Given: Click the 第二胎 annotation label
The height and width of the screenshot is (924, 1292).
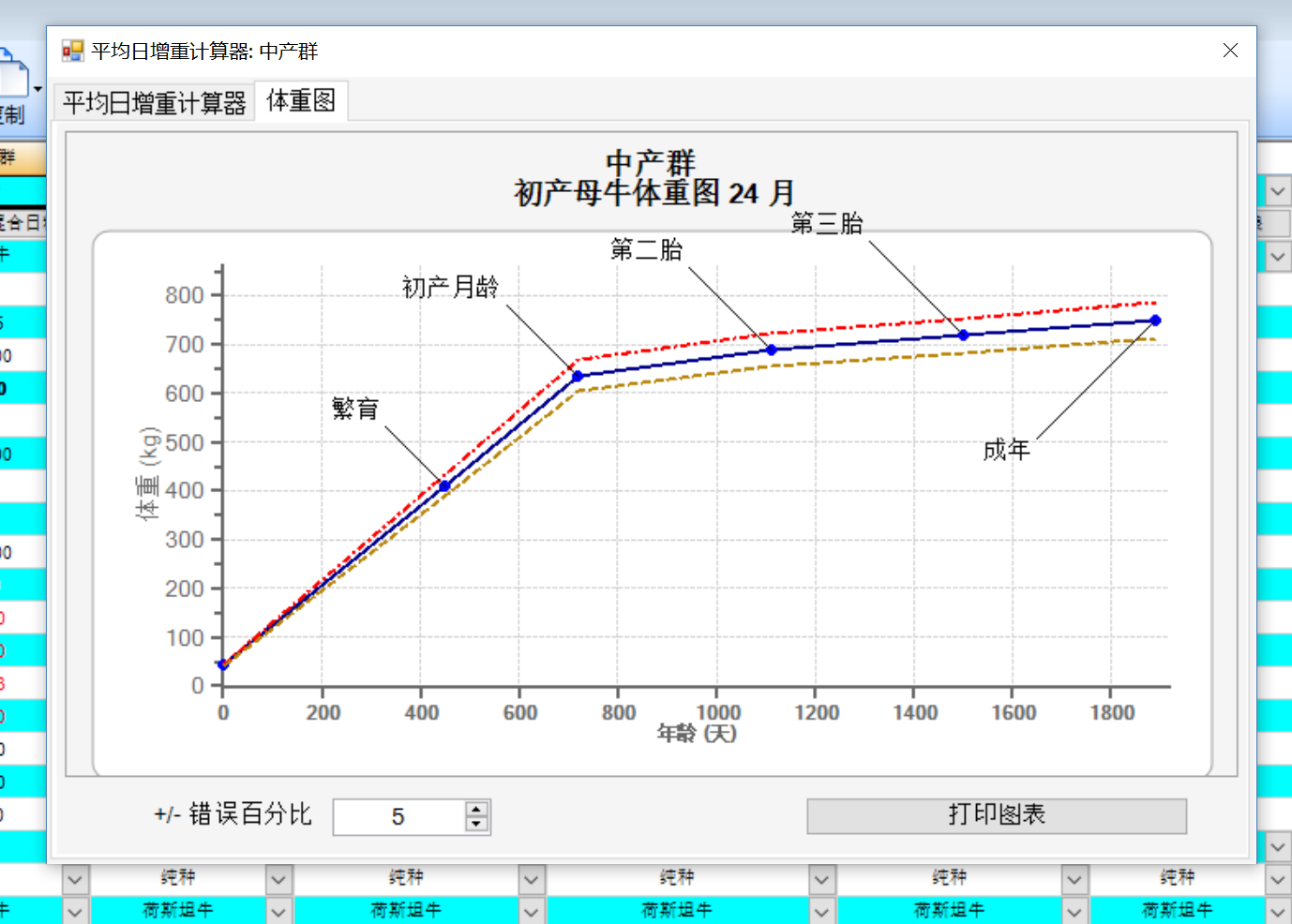Looking at the screenshot, I should pos(646,249).
